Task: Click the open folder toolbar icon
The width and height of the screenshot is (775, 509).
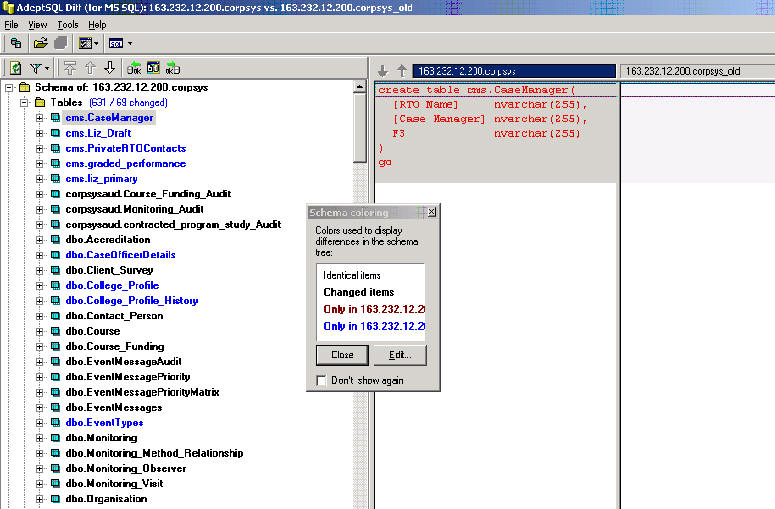Action: point(41,43)
